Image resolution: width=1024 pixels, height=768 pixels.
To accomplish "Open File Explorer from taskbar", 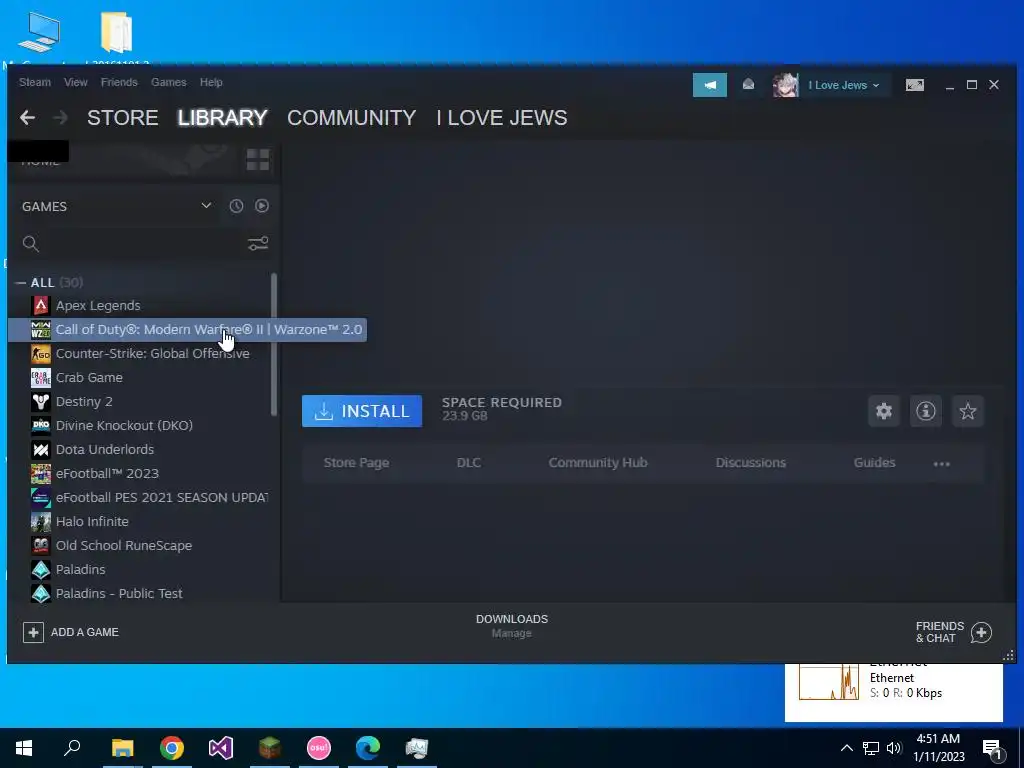I will 123,748.
